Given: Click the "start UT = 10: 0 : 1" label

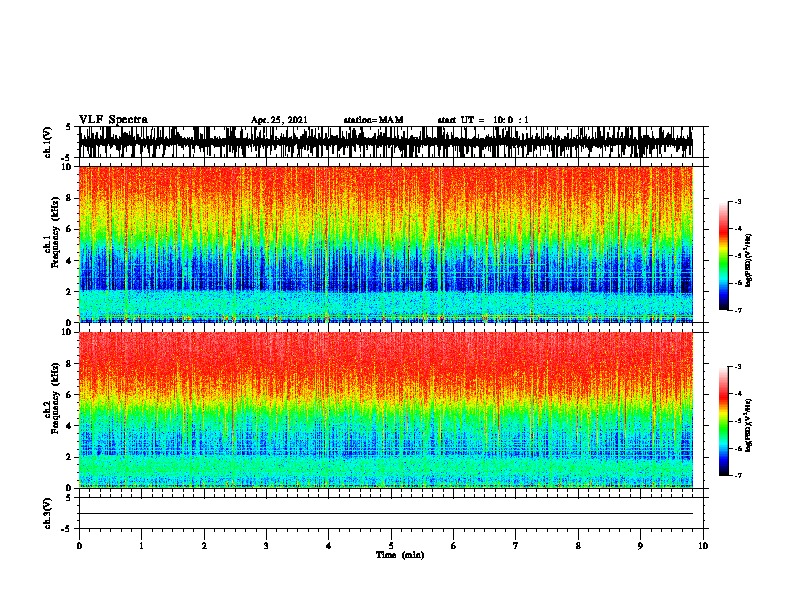Looking at the screenshot, I should click(x=483, y=120).
